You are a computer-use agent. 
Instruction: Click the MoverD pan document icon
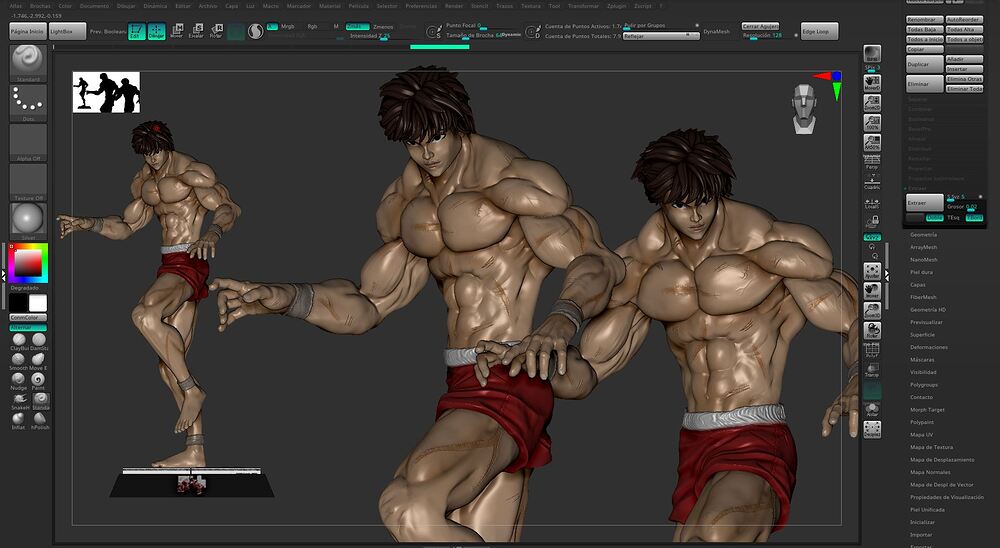872,82
